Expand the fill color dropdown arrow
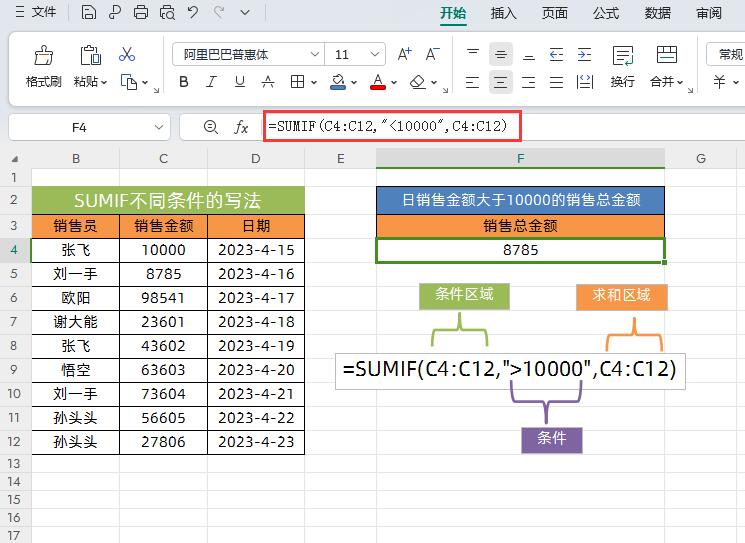 pos(354,83)
